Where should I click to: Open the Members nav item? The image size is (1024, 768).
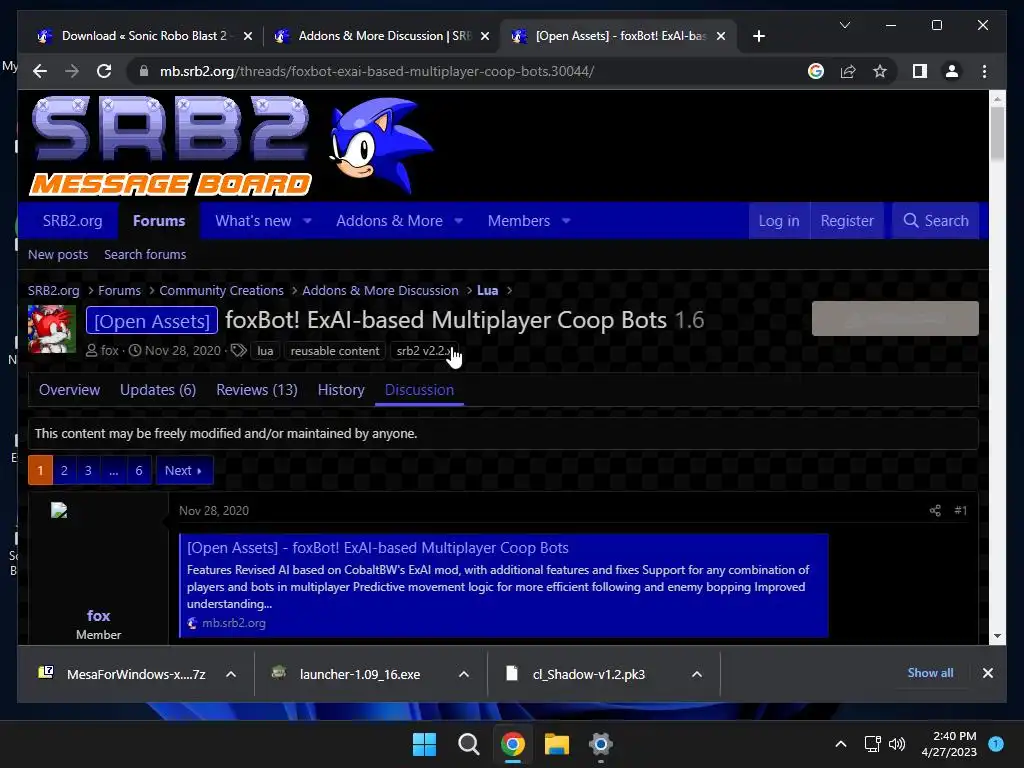coord(519,221)
